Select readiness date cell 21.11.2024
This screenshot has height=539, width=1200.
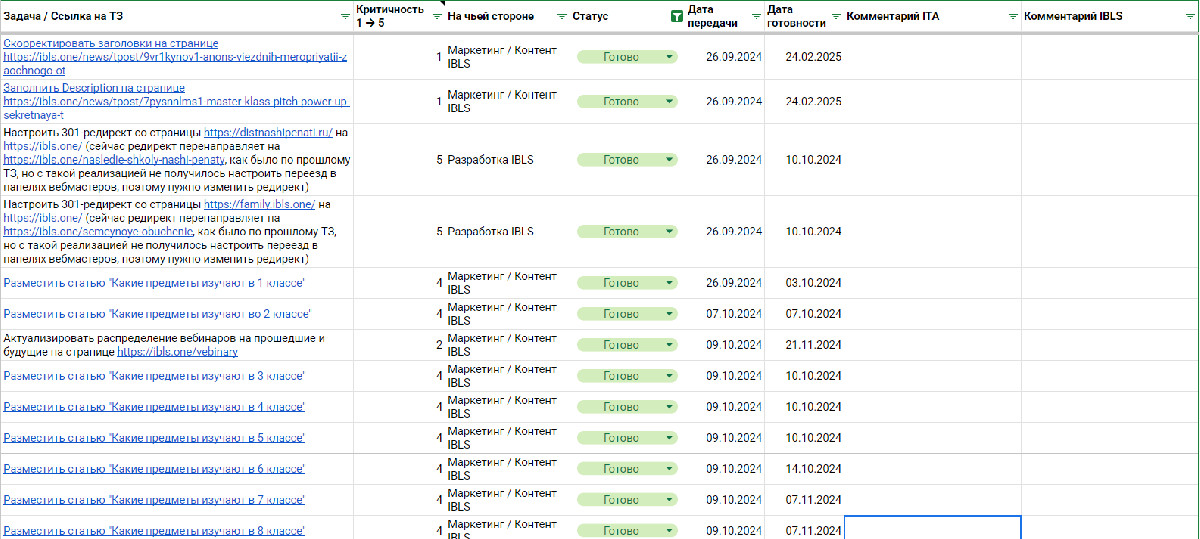pos(813,345)
